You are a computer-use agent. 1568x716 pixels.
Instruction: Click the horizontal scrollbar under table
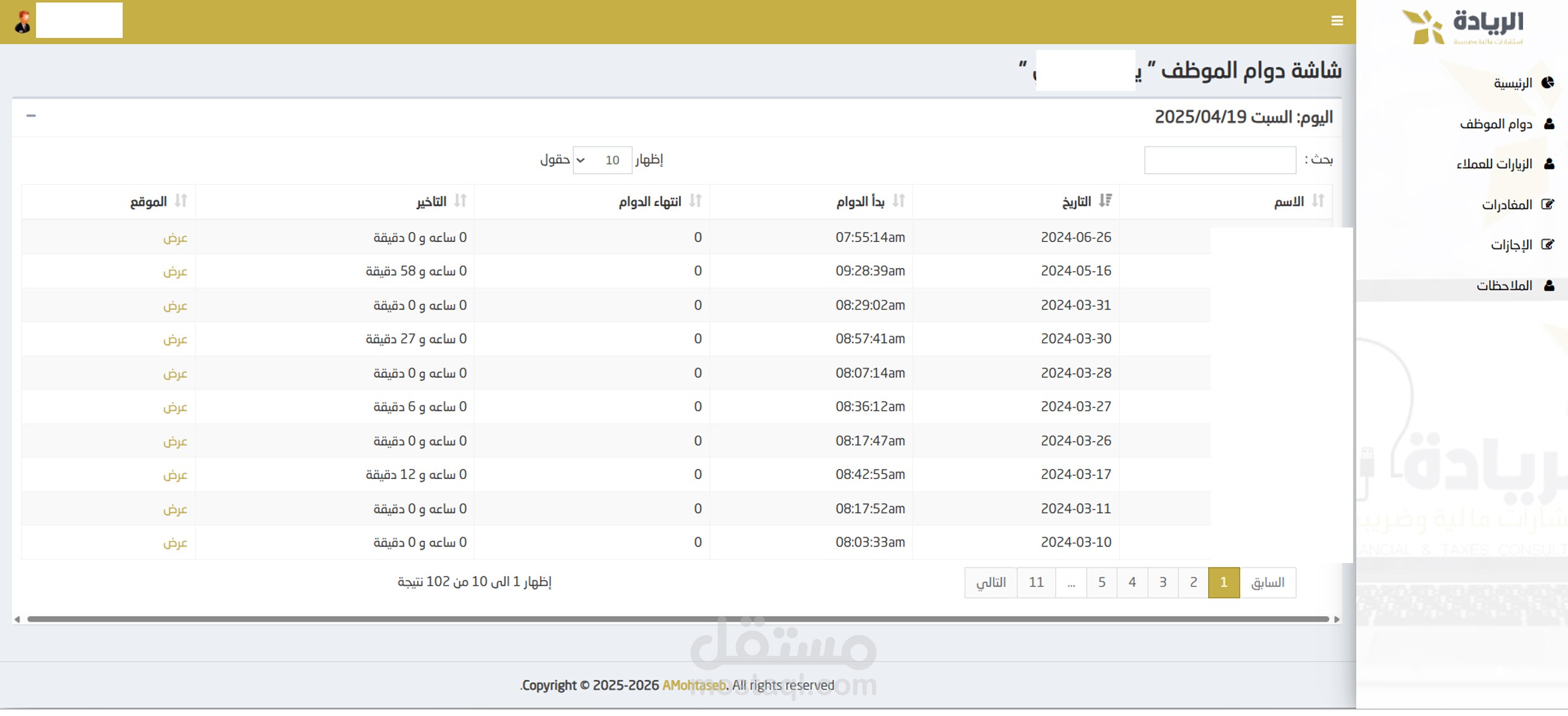677,619
